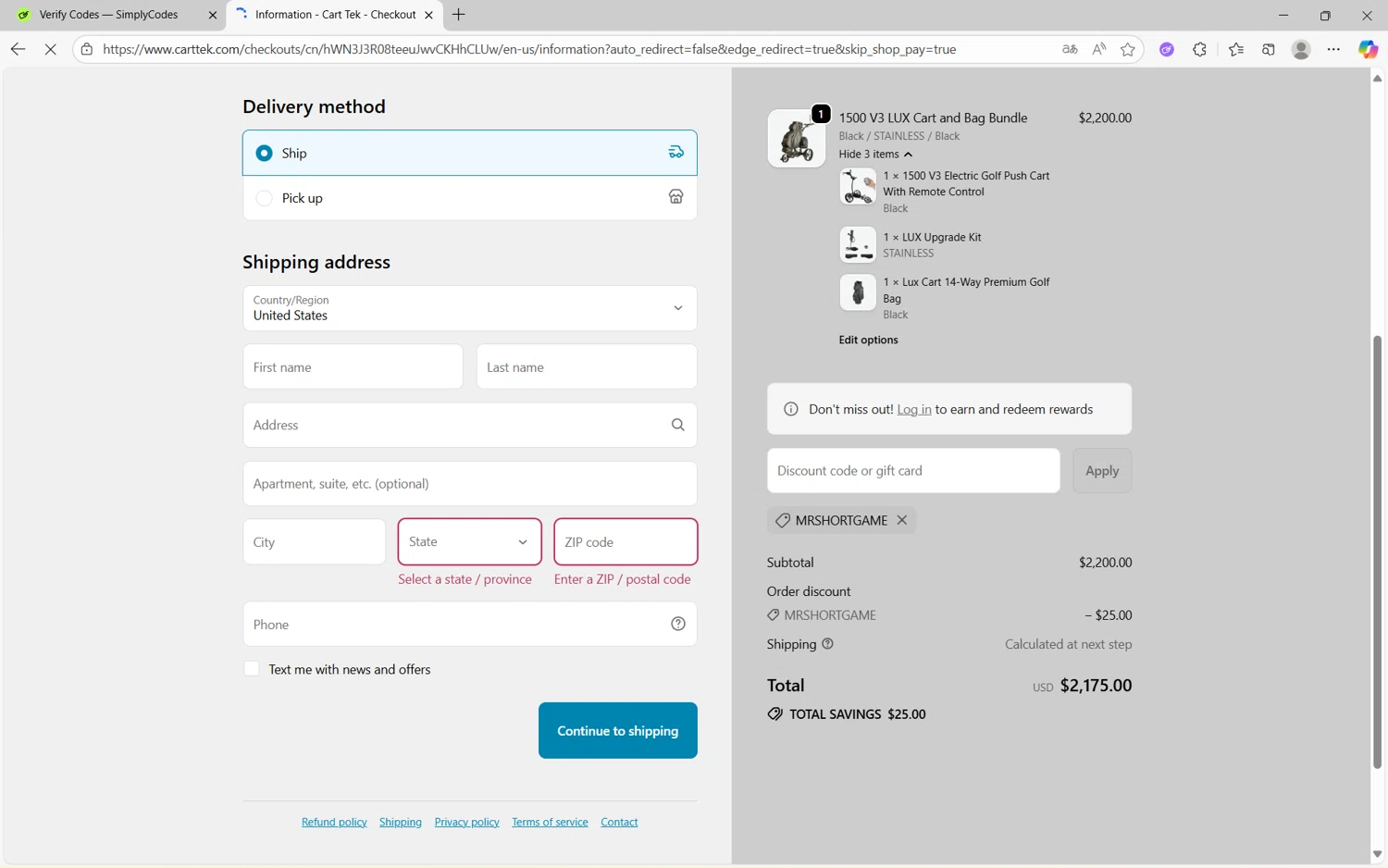
Task: Click the page vertical scrollbar thumb
Action: click(x=1377, y=552)
